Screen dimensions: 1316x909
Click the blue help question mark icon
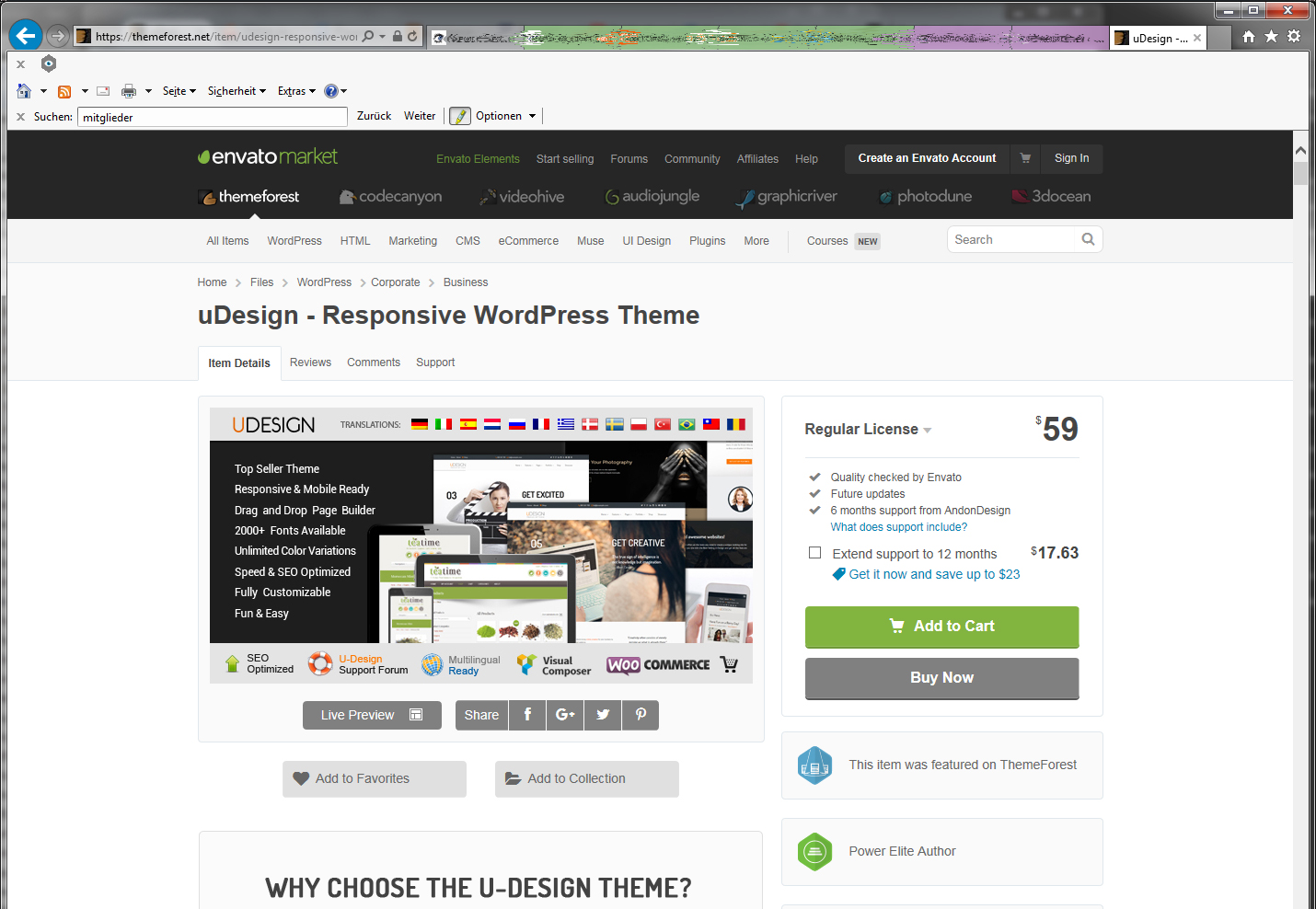(331, 91)
